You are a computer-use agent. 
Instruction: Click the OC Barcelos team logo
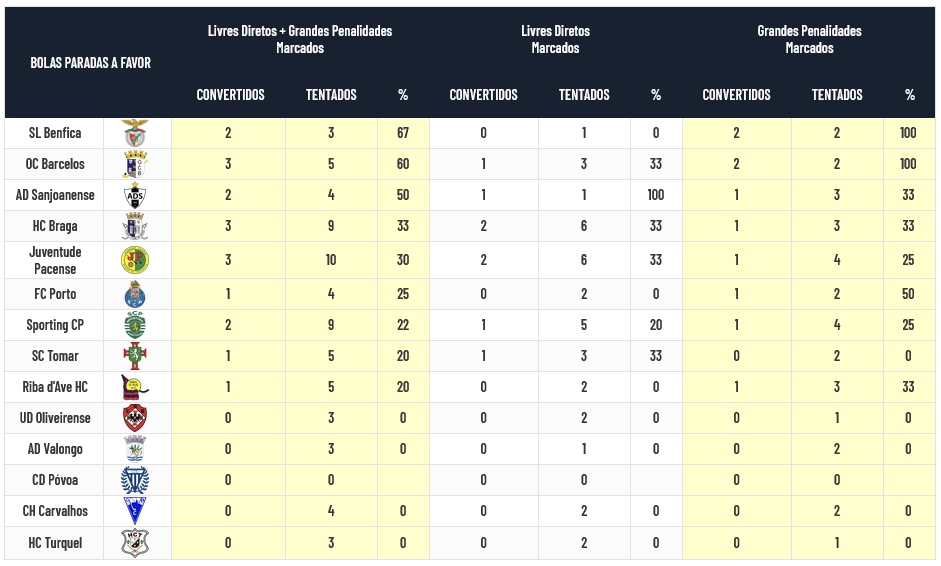tap(134, 164)
